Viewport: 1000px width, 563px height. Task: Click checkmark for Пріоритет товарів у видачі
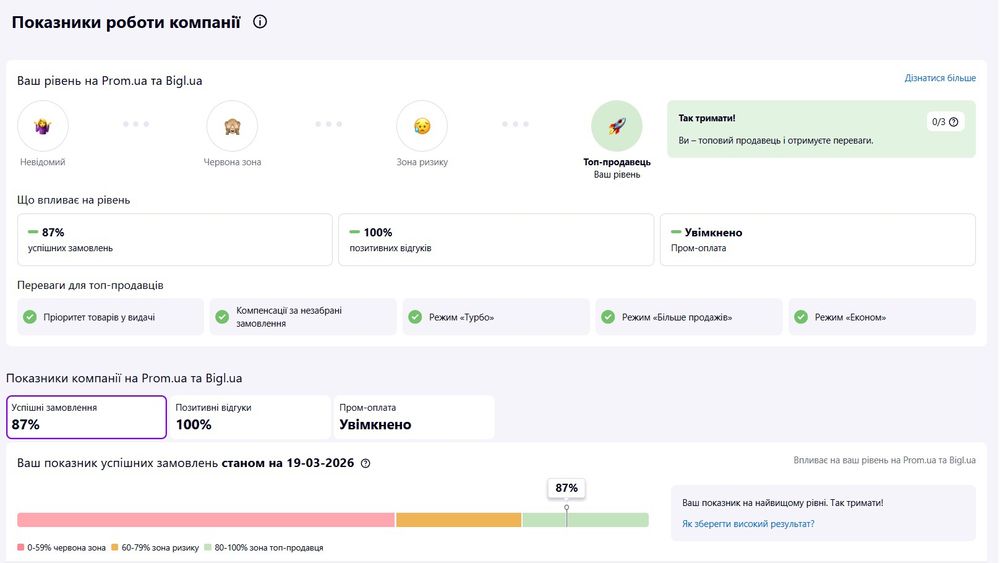tap(29, 317)
